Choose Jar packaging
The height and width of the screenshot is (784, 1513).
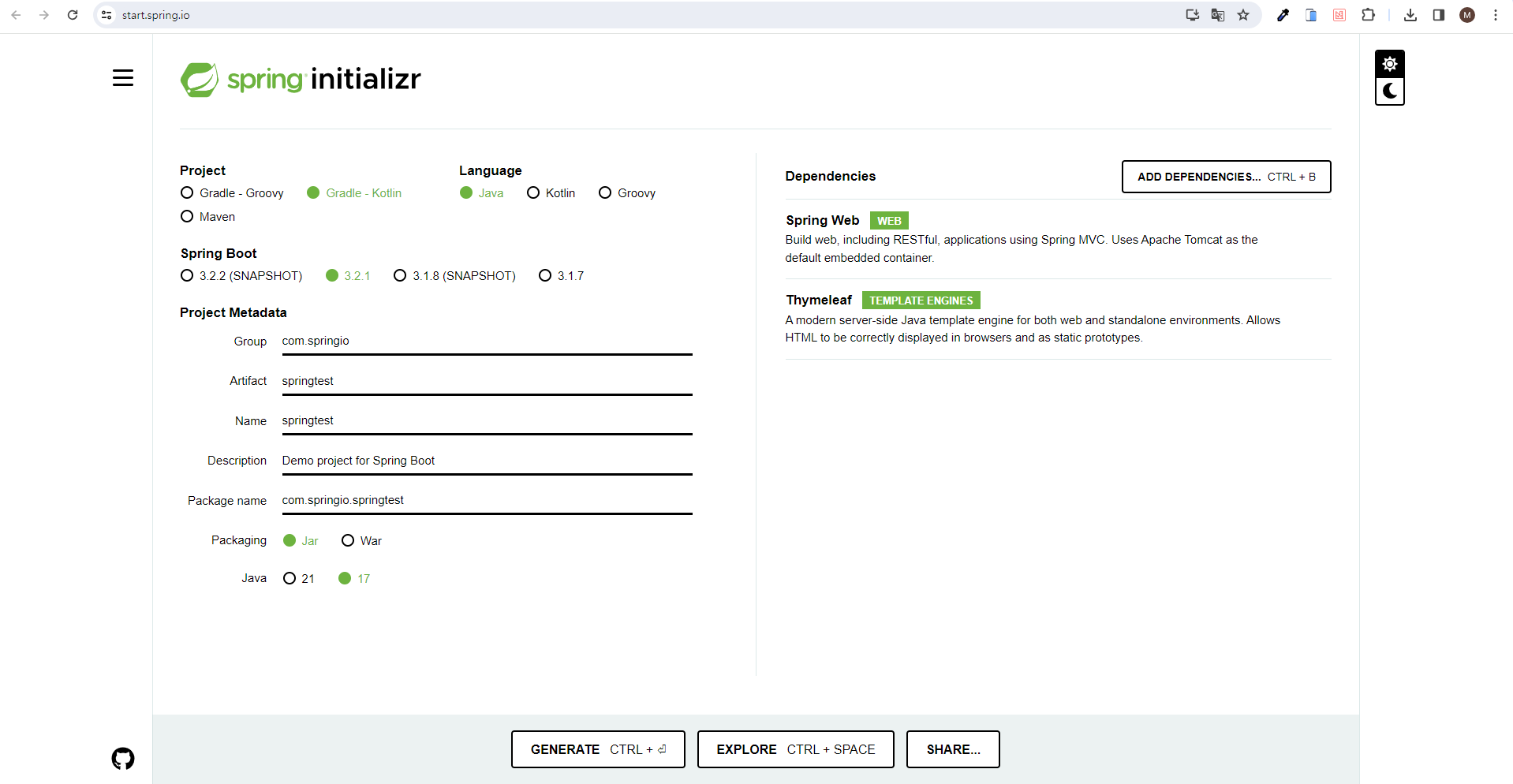click(301, 541)
